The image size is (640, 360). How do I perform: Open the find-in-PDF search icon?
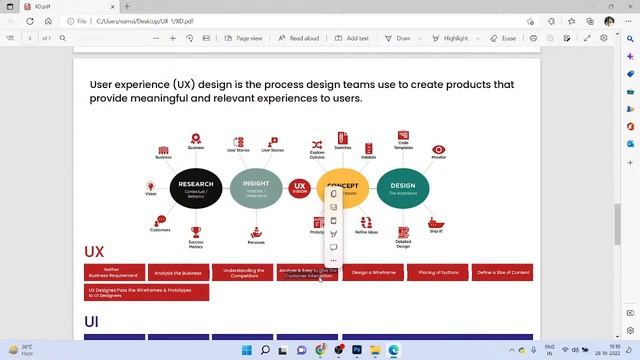62,38
